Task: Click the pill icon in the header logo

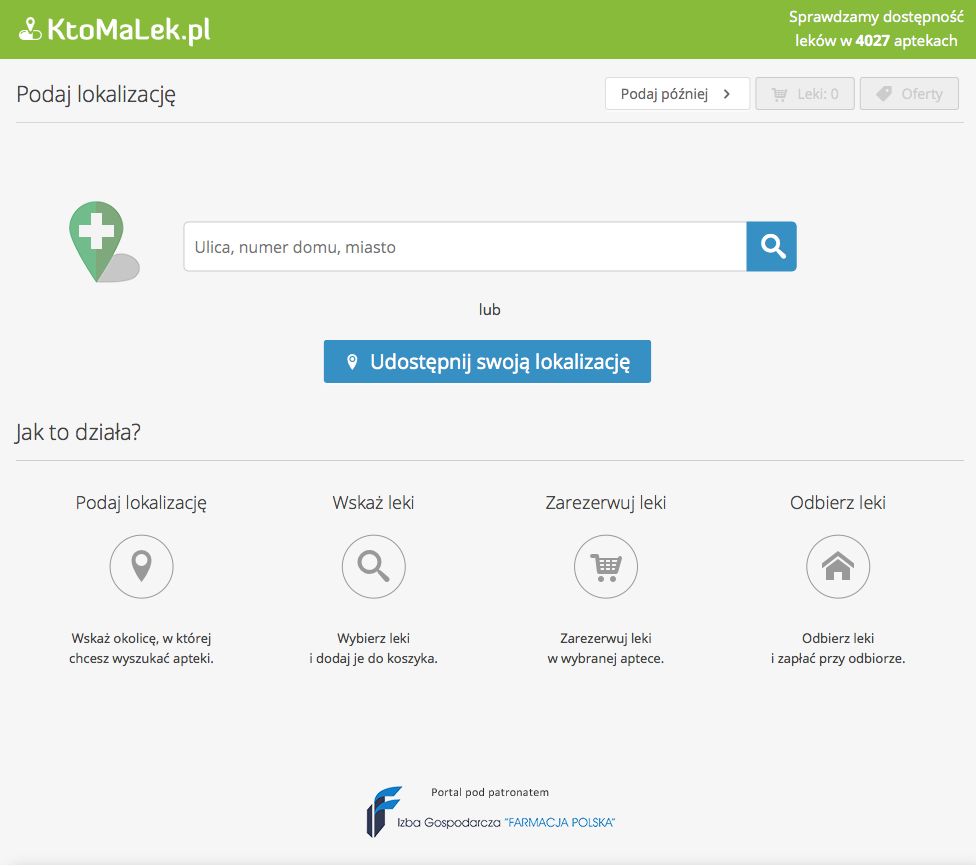Action: 30,30
